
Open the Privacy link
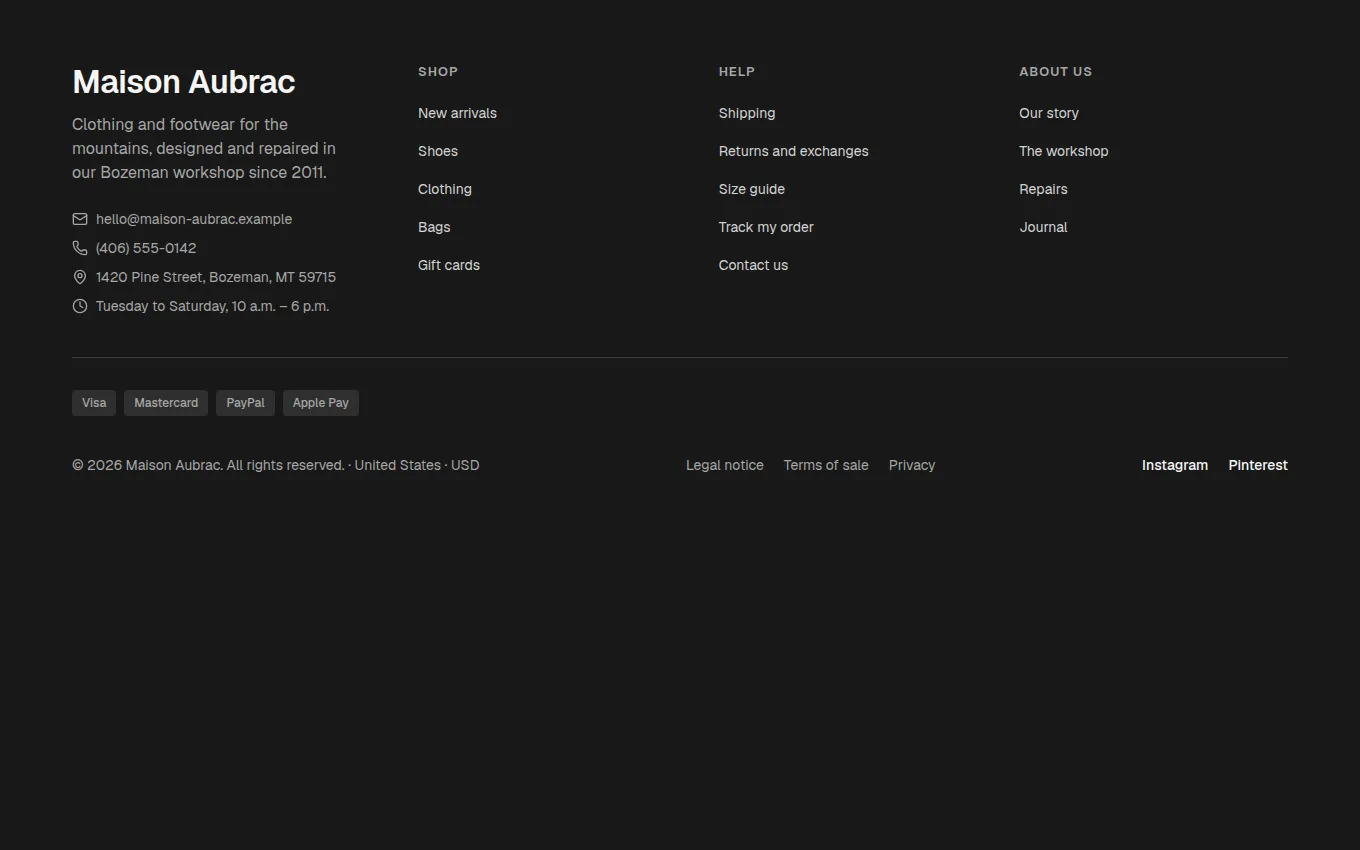point(912,465)
